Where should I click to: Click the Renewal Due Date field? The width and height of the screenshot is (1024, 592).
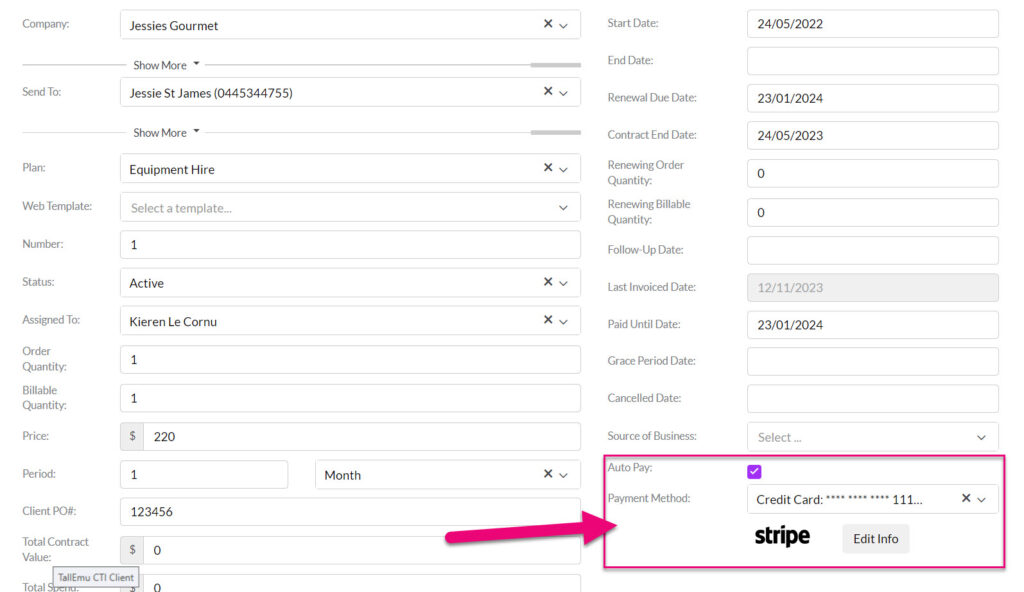tap(872, 98)
